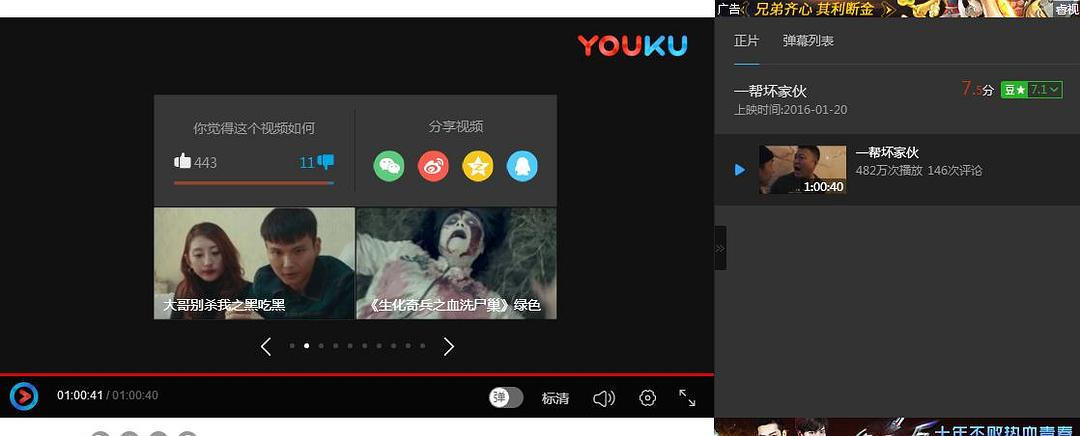Enter fullscreen mode
Screen dimensions: 1080x436
tap(687, 398)
